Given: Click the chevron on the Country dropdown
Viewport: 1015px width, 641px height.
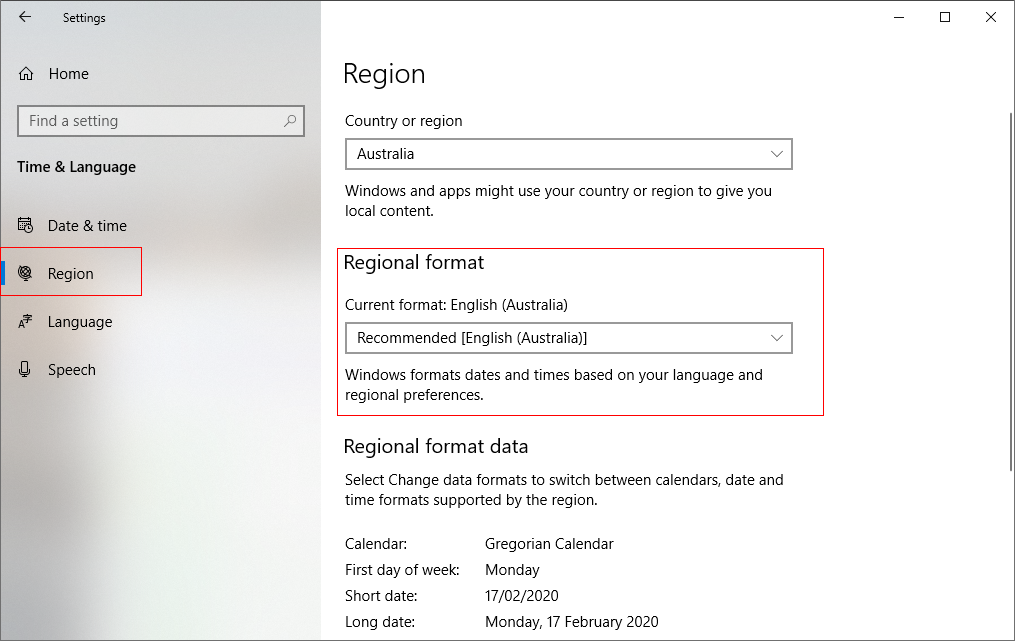Looking at the screenshot, I should pyautogui.click(x=777, y=154).
